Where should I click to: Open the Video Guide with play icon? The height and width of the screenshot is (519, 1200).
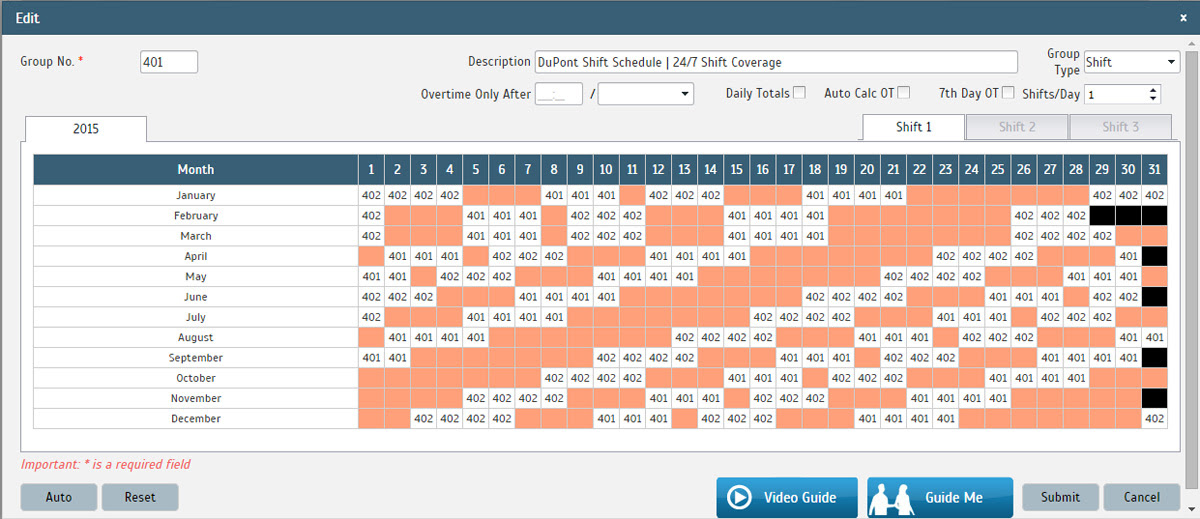[x=787, y=497]
